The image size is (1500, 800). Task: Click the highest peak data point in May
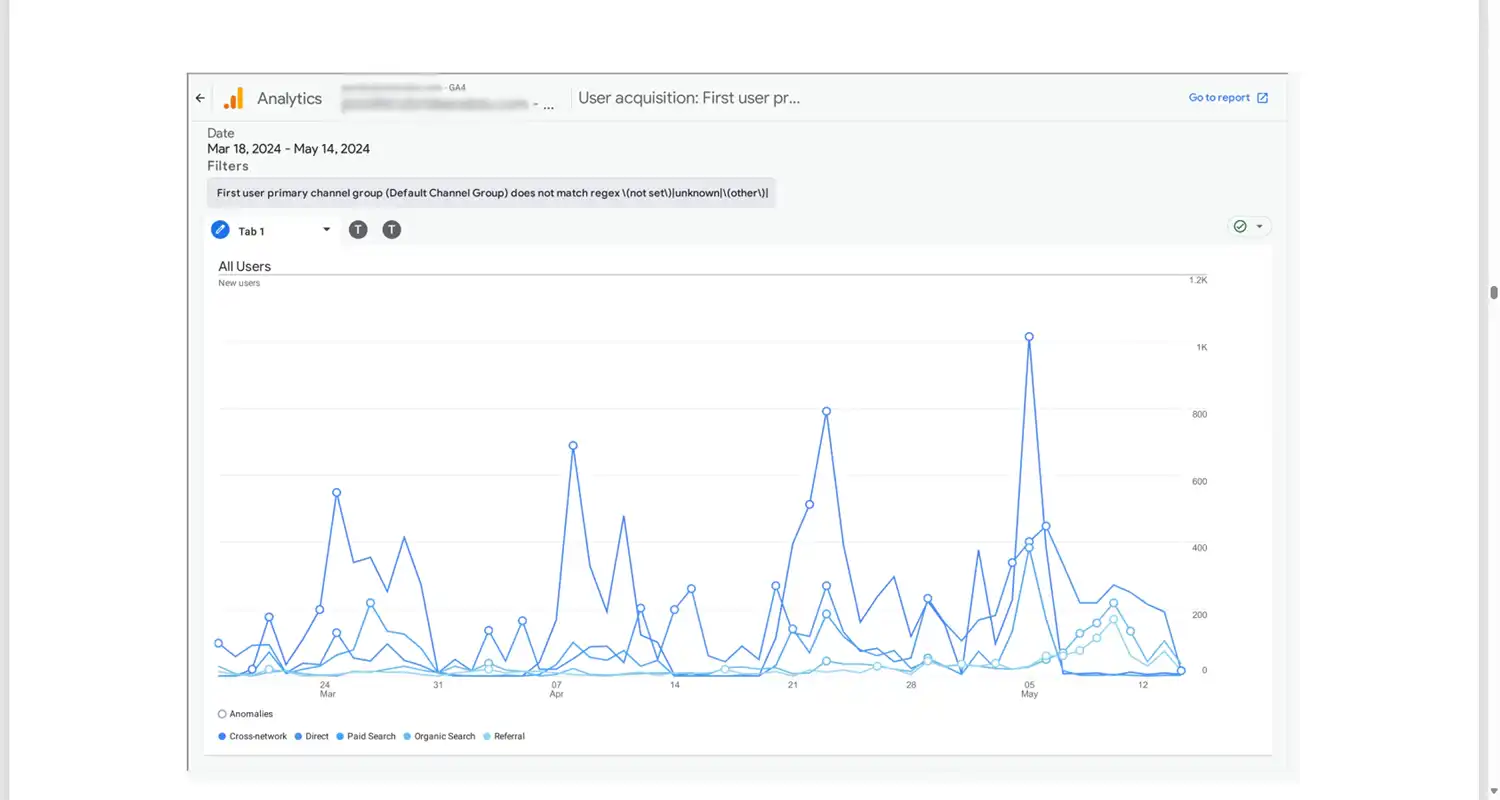(x=1029, y=337)
